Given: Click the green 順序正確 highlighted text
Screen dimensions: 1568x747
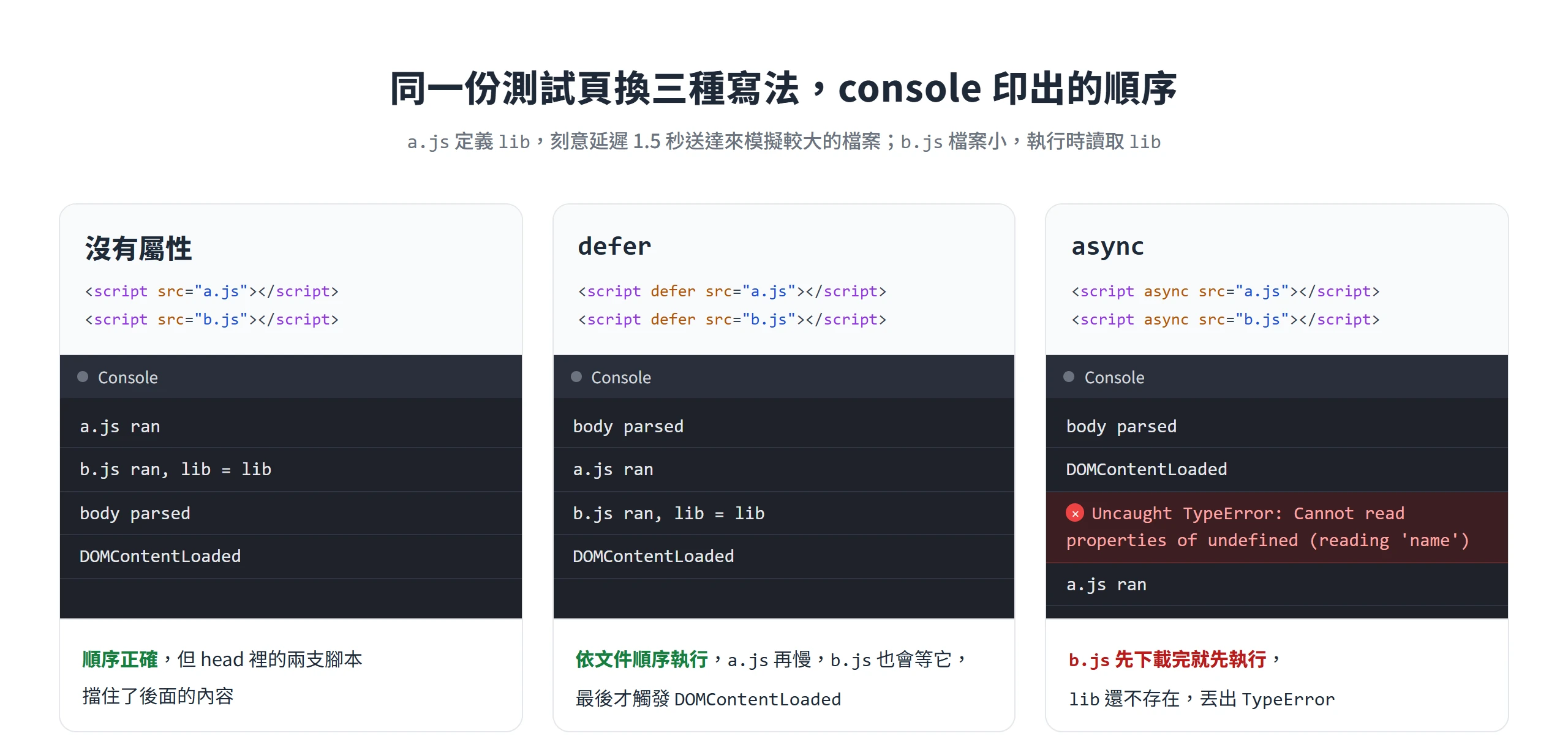Looking at the screenshot, I should (x=120, y=659).
